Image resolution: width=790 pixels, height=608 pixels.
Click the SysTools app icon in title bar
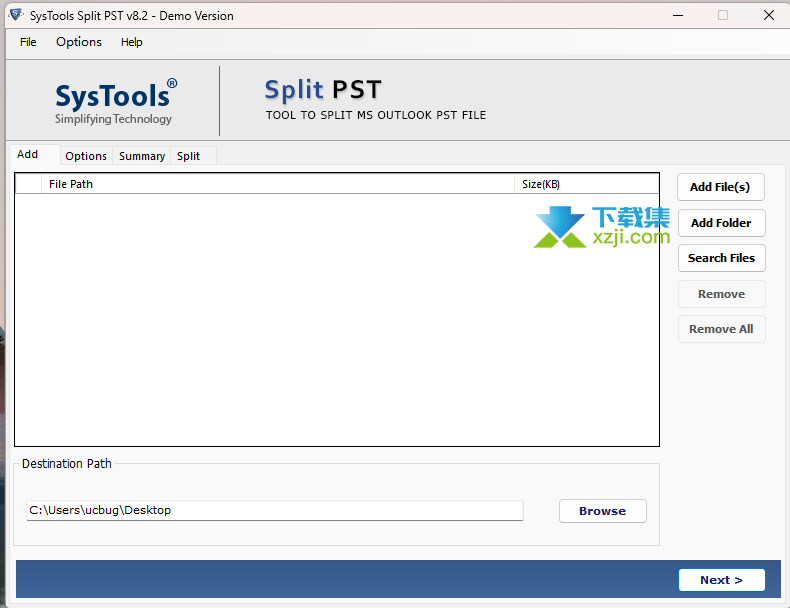(x=16, y=15)
